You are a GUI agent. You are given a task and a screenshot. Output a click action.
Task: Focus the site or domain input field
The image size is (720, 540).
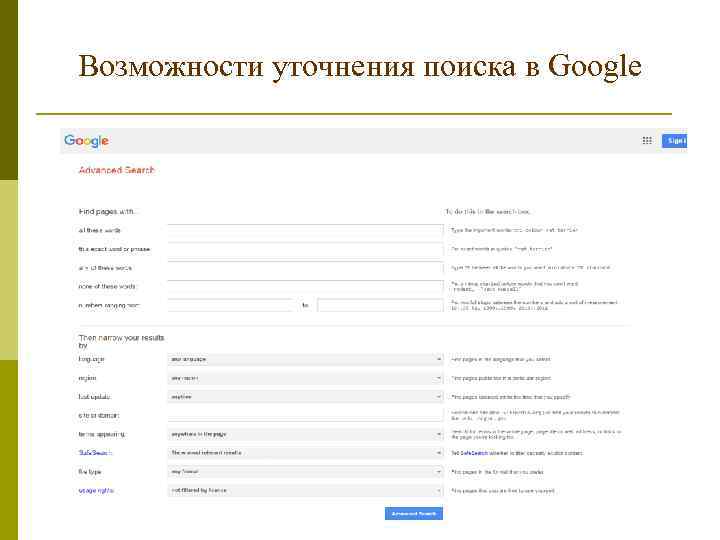pos(305,415)
